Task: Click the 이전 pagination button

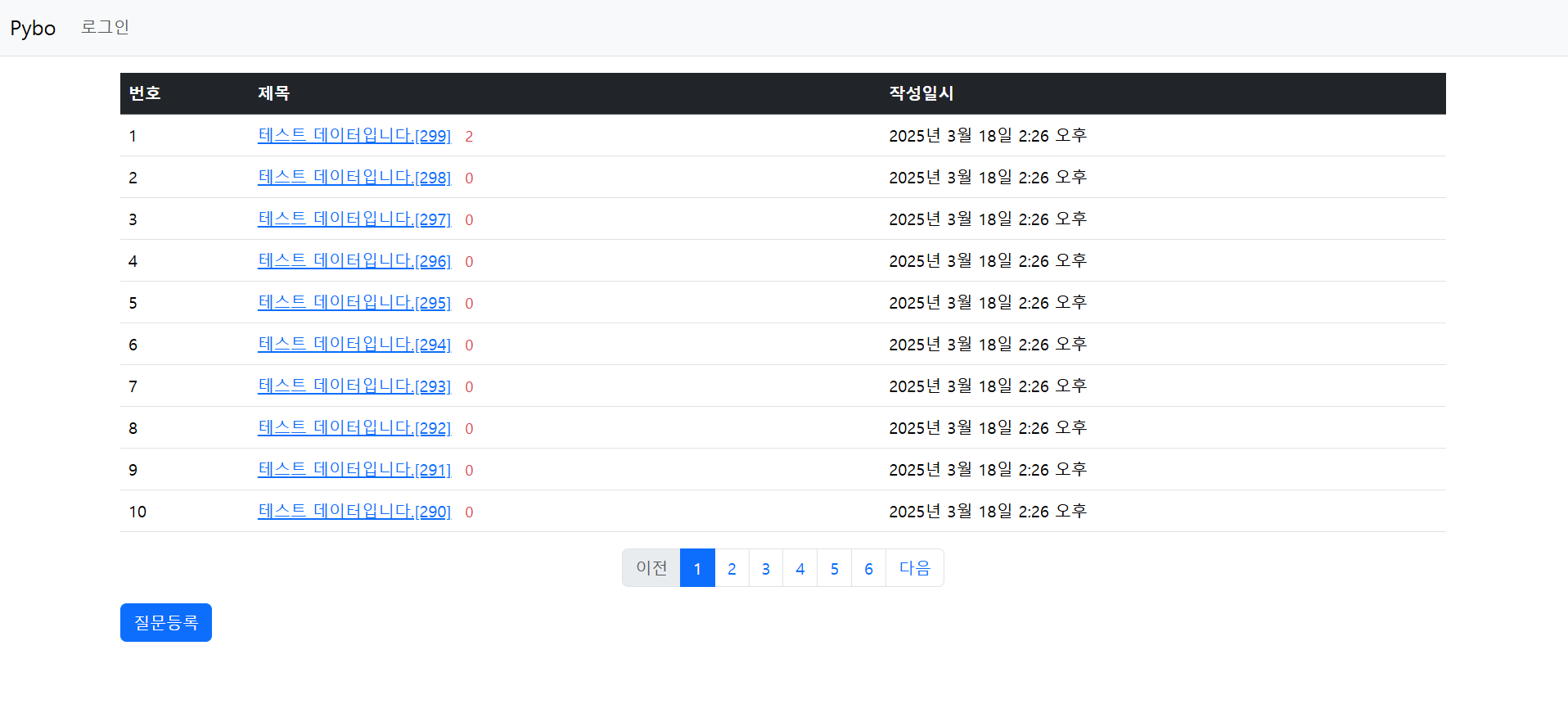Action: [651, 568]
